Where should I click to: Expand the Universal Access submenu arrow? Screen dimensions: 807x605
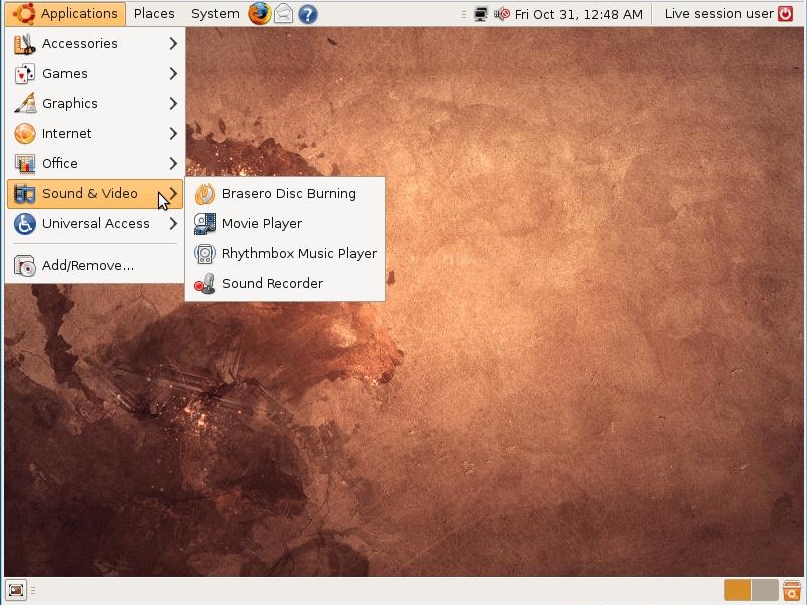(173, 224)
